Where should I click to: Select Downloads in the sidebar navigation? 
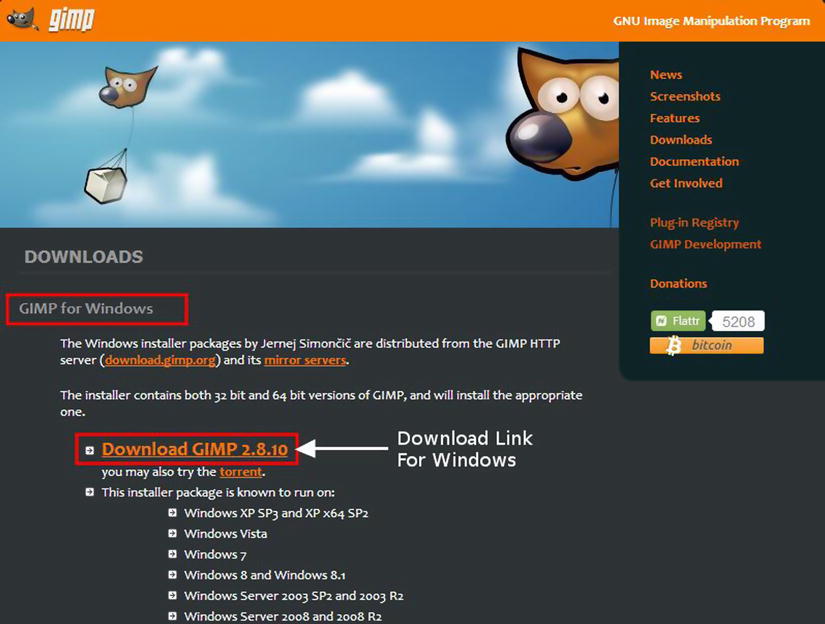point(681,139)
